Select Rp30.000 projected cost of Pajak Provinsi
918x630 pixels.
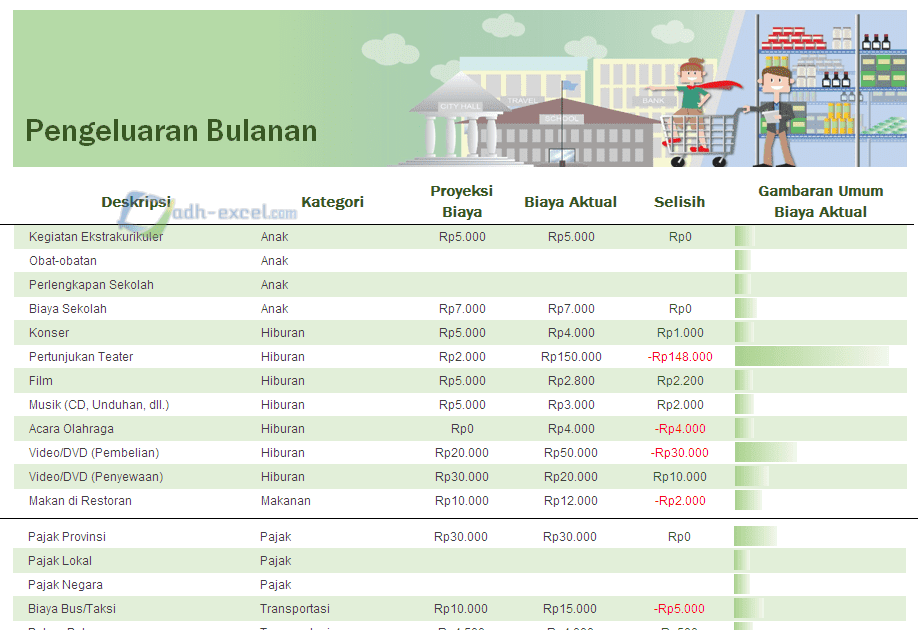(461, 536)
